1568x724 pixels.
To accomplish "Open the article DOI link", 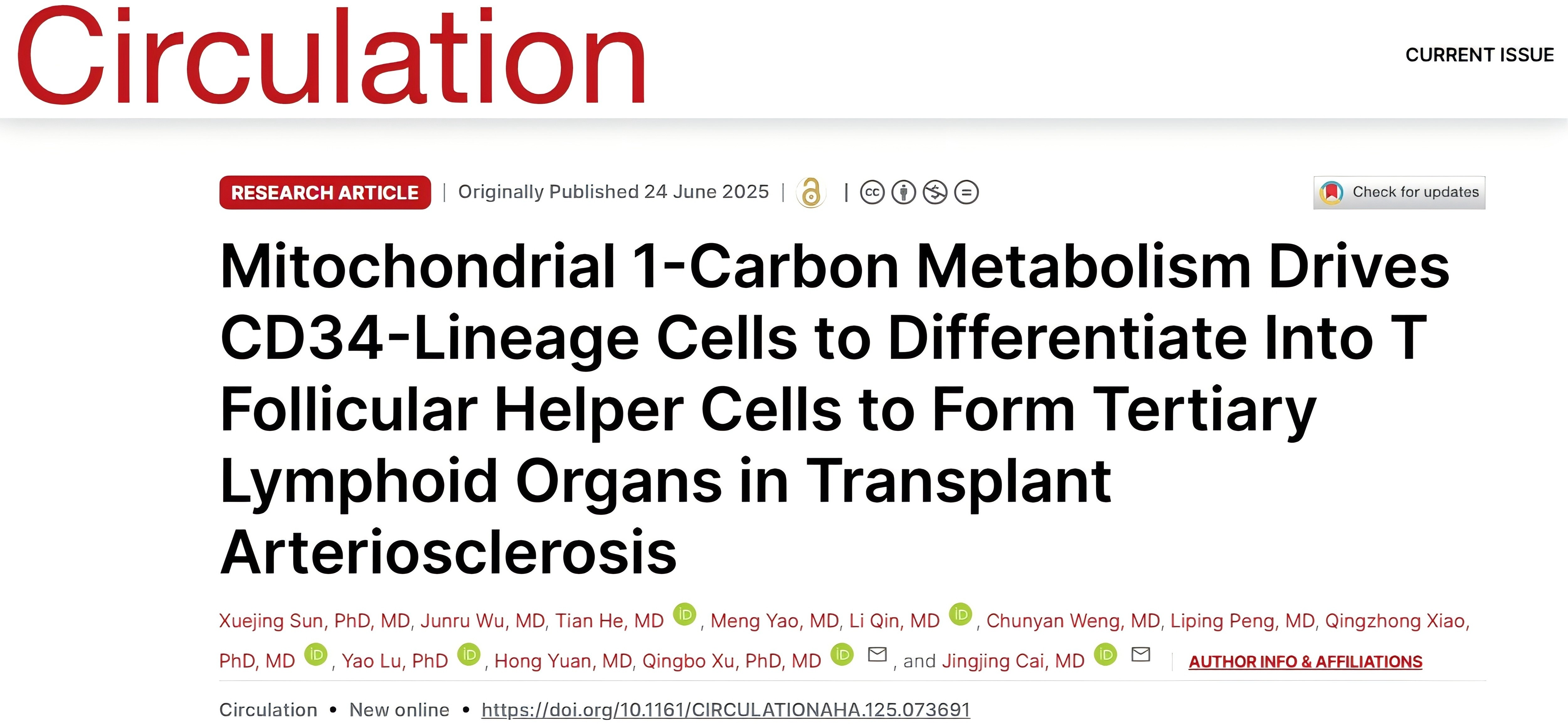I will pyautogui.click(x=726, y=709).
